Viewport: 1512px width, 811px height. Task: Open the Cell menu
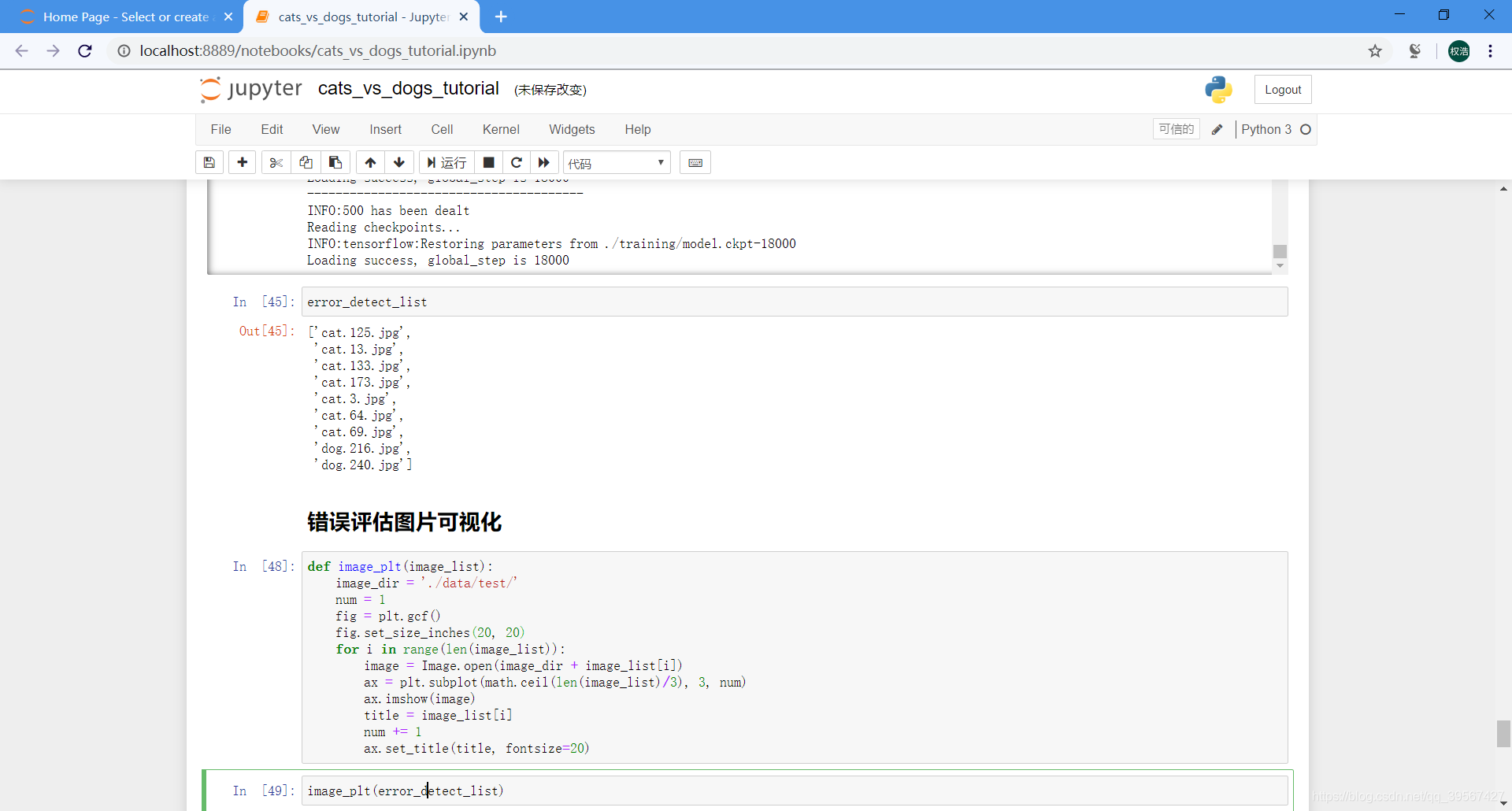tap(442, 129)
